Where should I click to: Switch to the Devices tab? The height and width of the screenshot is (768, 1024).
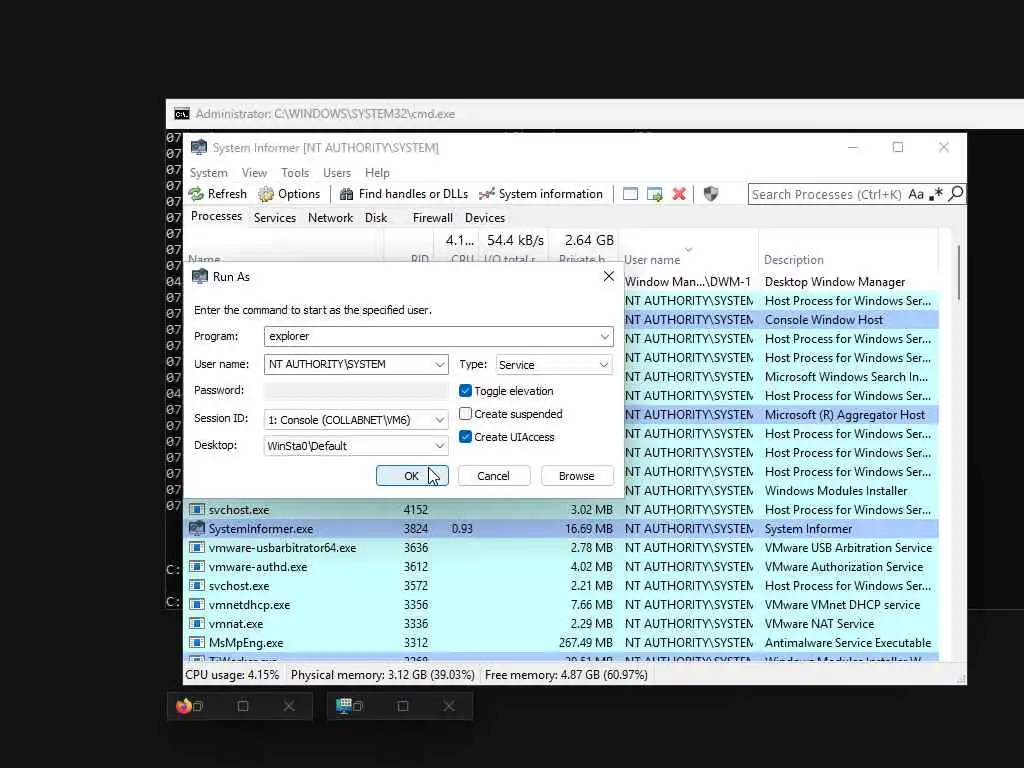485,217
